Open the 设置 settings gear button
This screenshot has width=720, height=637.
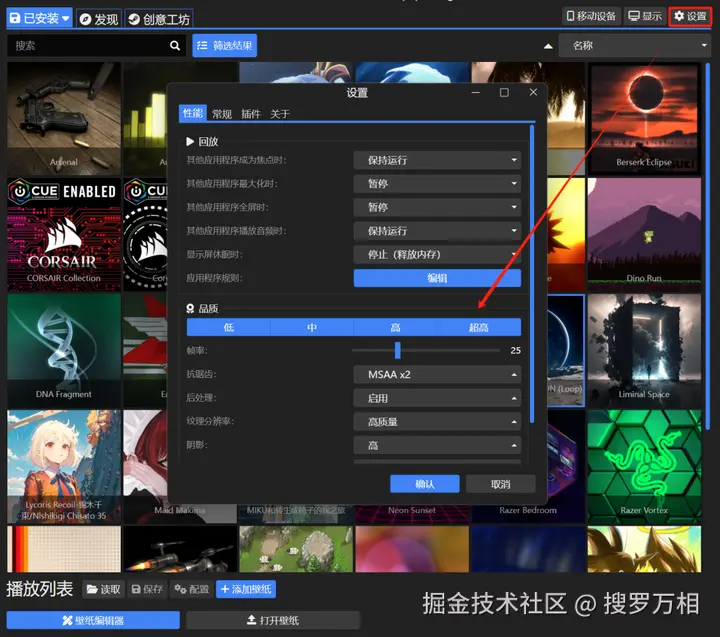(x=690, y=16)
